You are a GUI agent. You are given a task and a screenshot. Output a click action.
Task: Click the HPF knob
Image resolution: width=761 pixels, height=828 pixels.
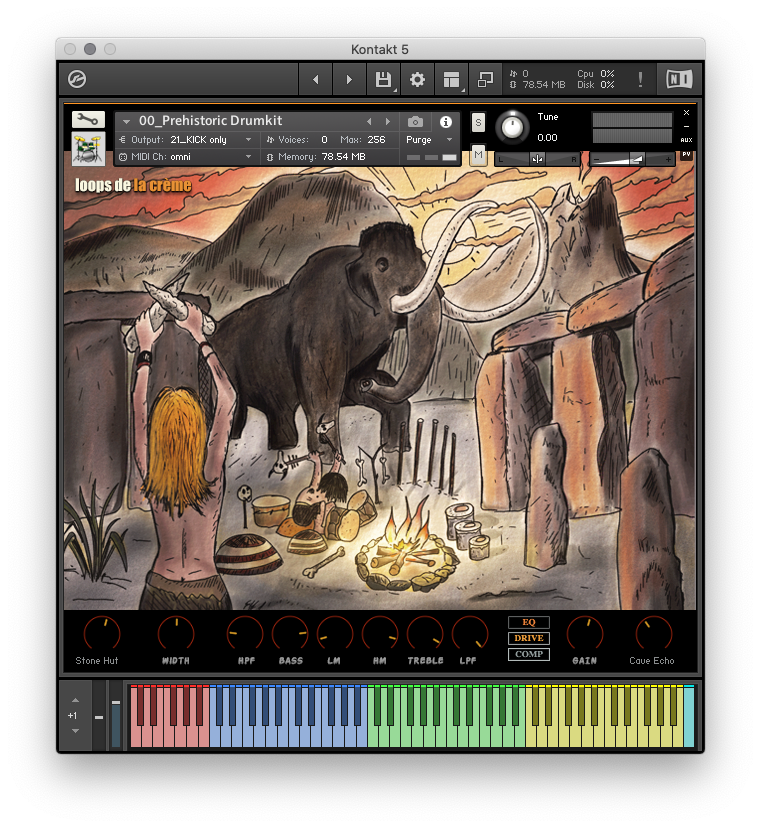coord(245,633)
